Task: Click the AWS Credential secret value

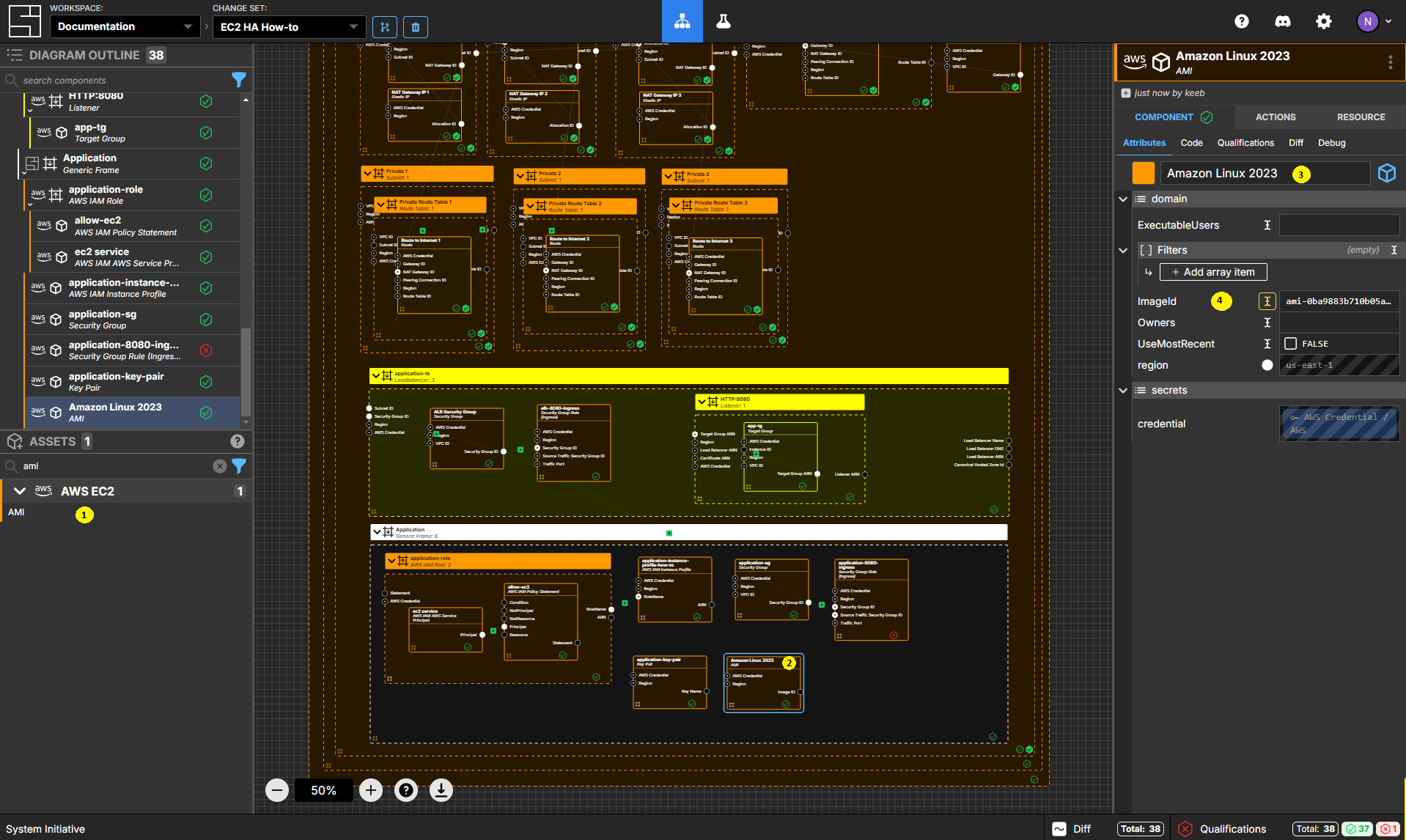Action: pyautogui.click(x=1339, y=424)
